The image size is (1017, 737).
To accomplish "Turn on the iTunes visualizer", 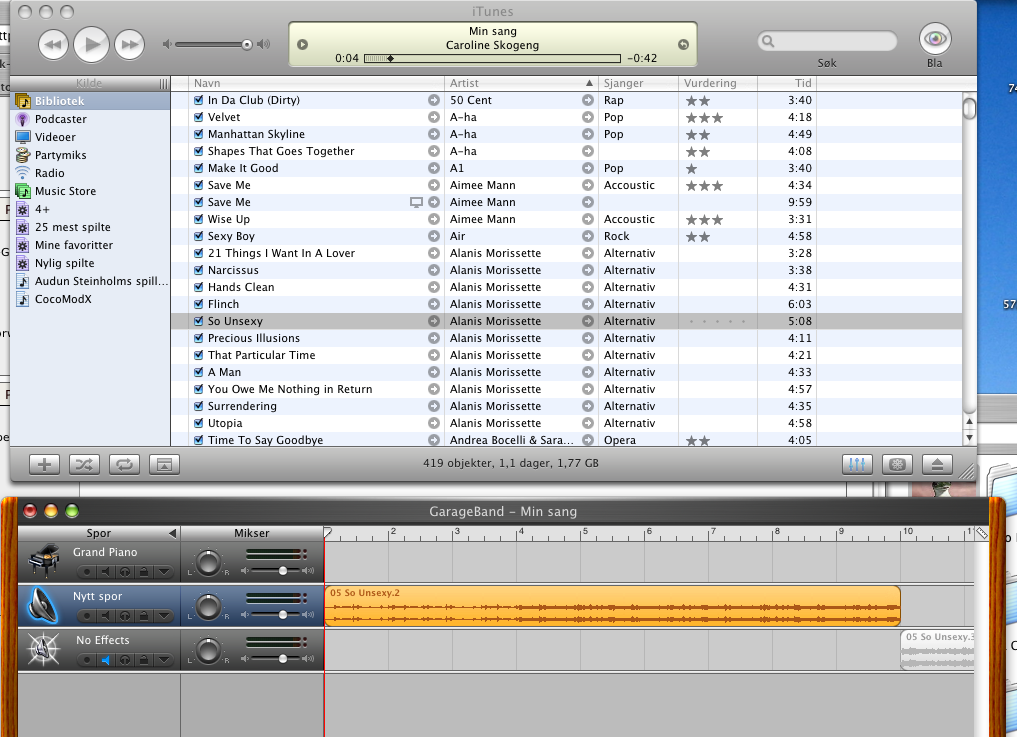I will [897, 464].
